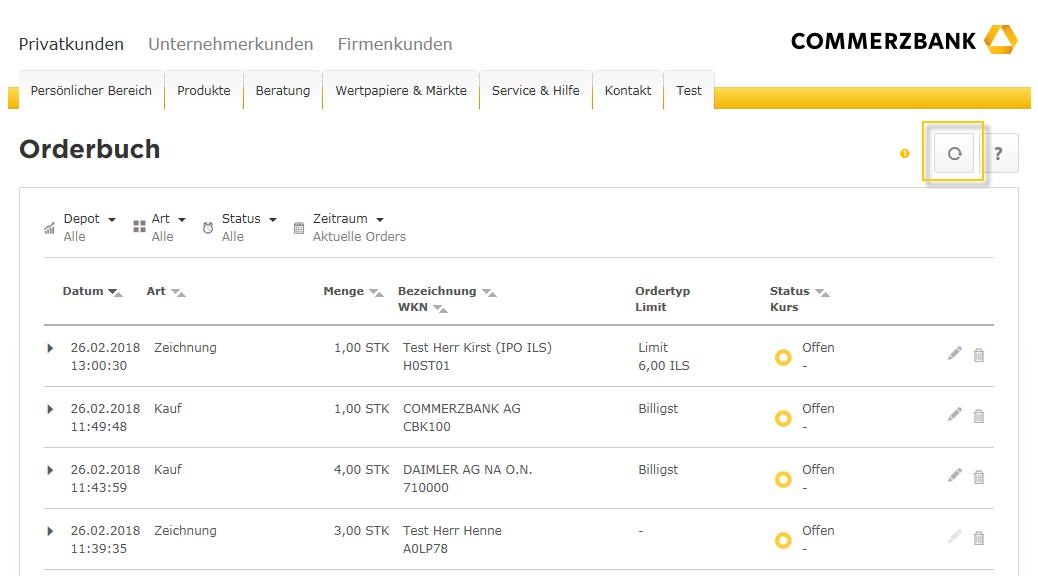Go to Firmenkunden section
The image size is (1038, 576).
pyautogui.click(x=394, y=44)
